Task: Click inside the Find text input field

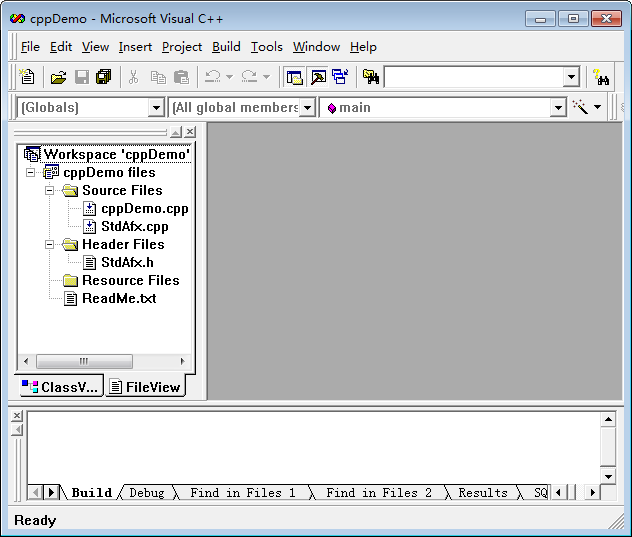Action: pyautogui.click(x=474, y=77)
